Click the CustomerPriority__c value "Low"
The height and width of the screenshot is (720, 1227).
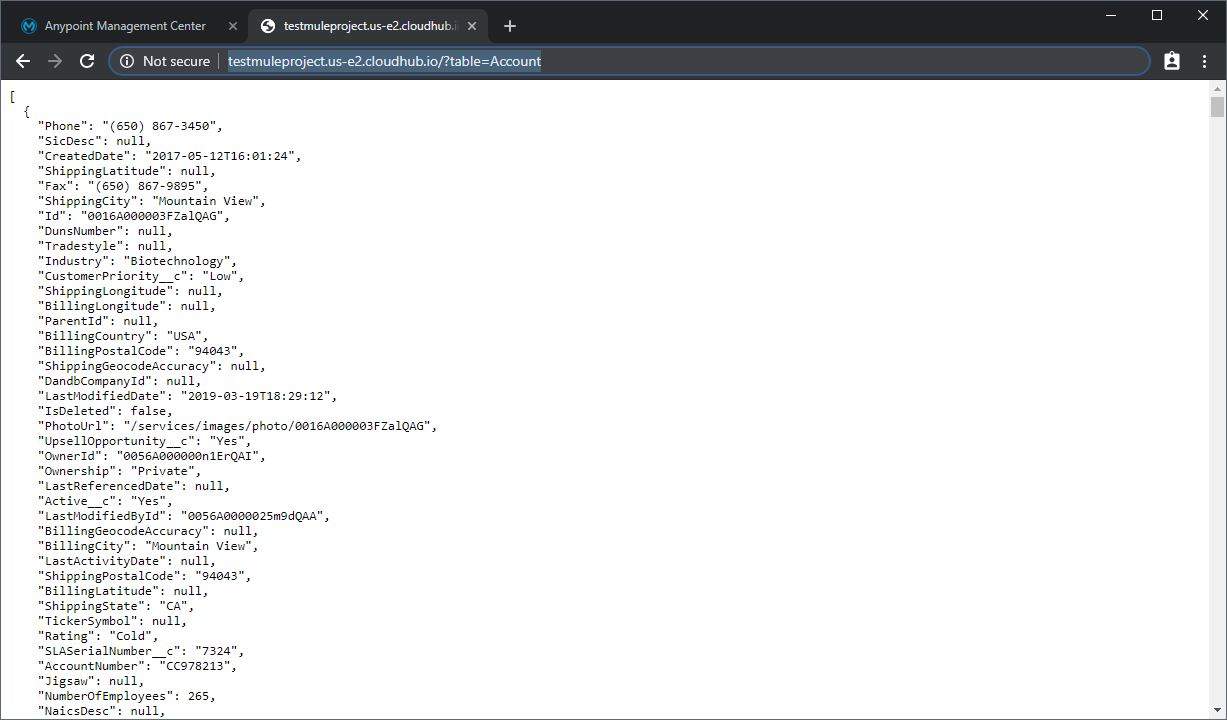(x=220, y=276)
